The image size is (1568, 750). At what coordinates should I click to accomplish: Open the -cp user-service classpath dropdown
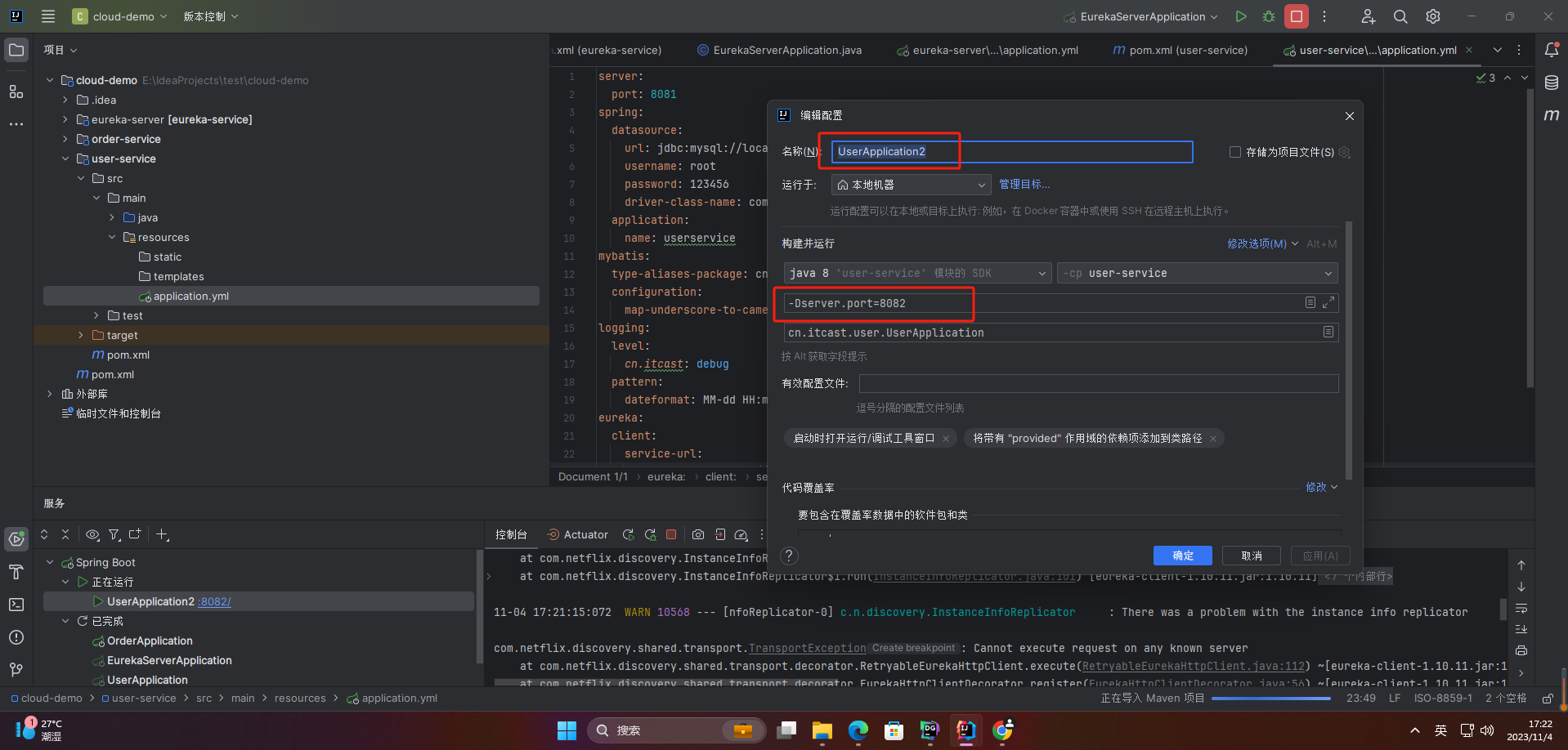1198,273
